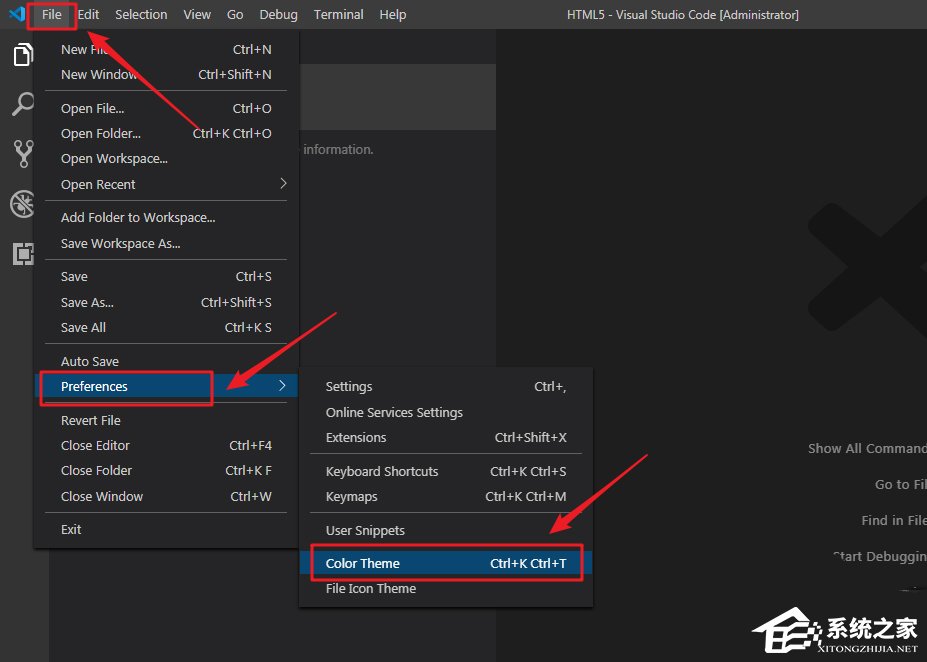Select Color Theme from Preferences
927x662 pixels.
(x=362, y=563)
